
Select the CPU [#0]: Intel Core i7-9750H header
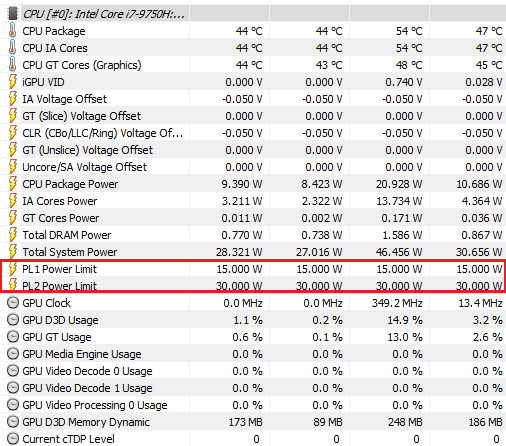tap(104, 14)
